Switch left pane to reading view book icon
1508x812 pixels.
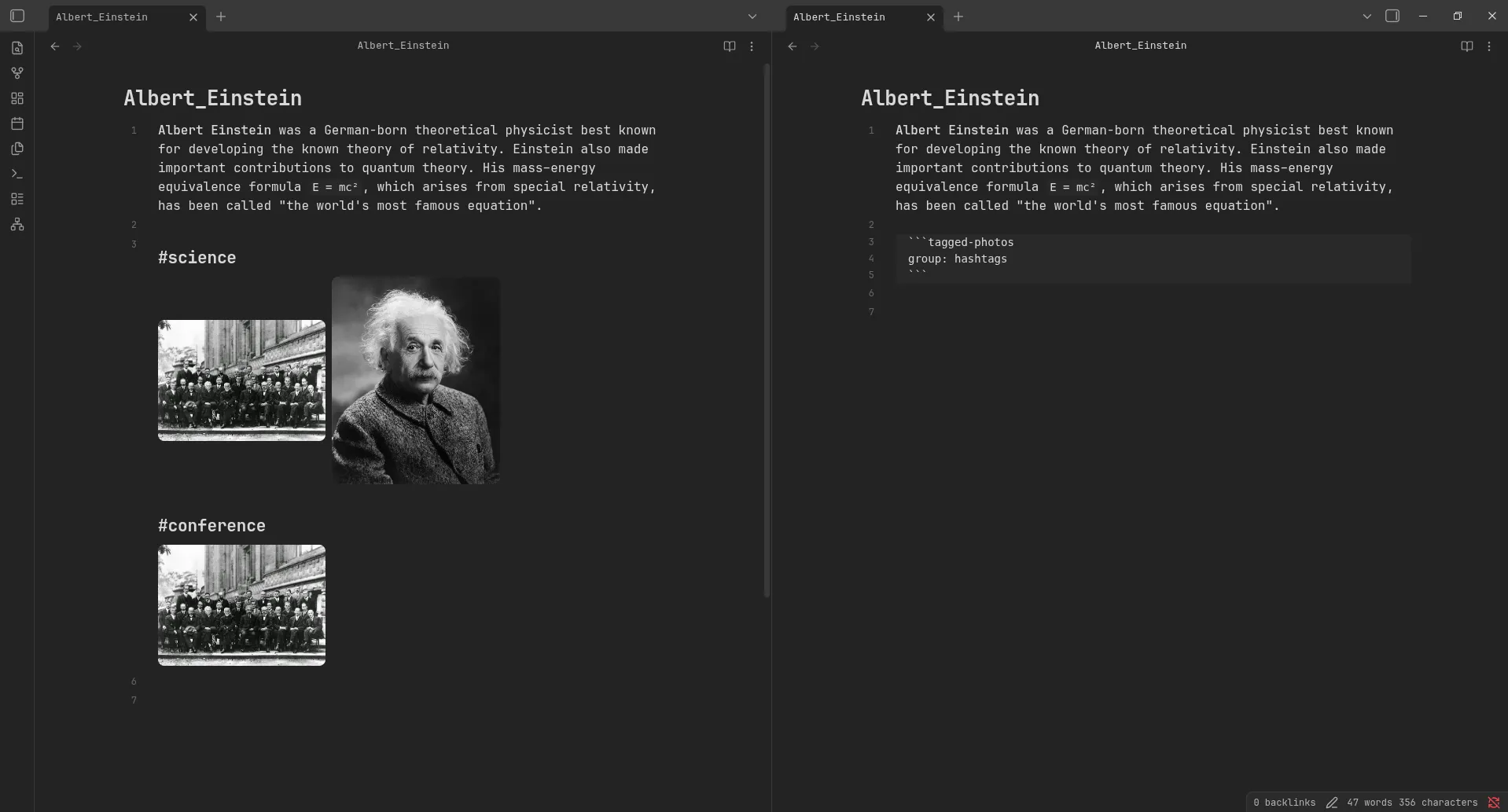(730, 46)
